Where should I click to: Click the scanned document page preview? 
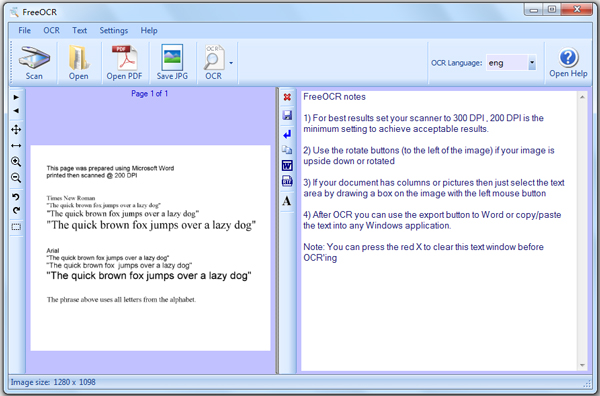150,248
